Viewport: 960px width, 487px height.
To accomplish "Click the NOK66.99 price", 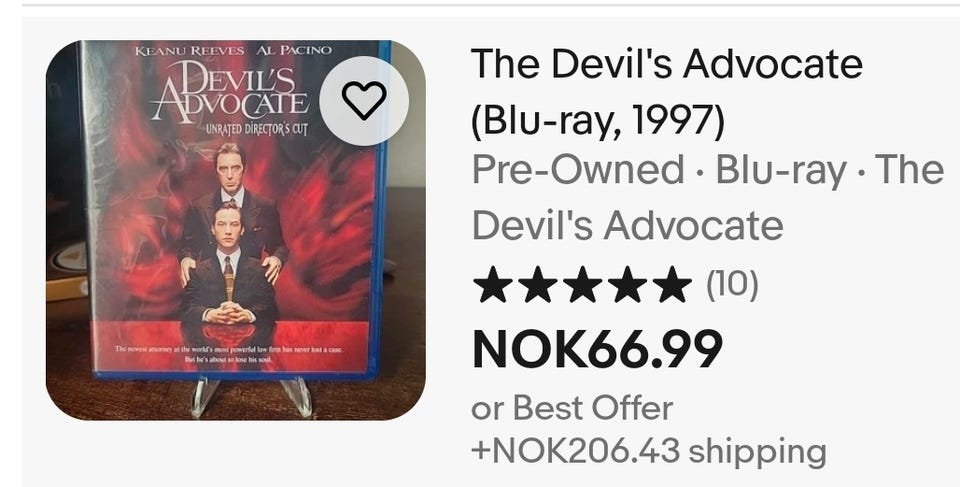I will [598, 349].
